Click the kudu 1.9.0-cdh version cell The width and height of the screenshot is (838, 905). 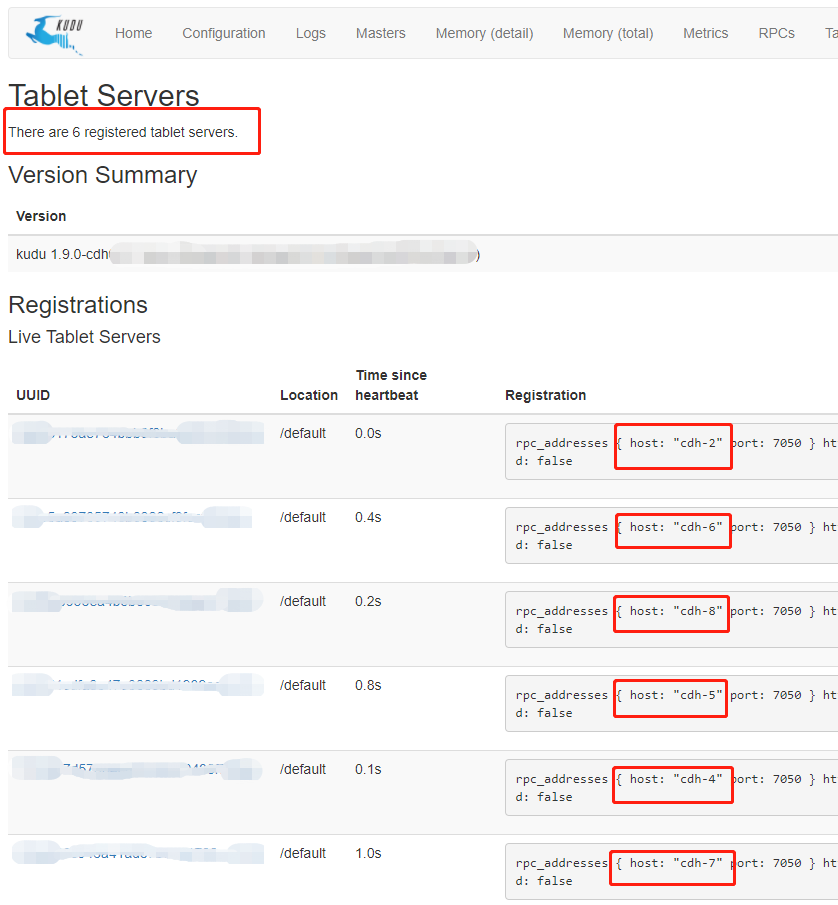[248, 255]
